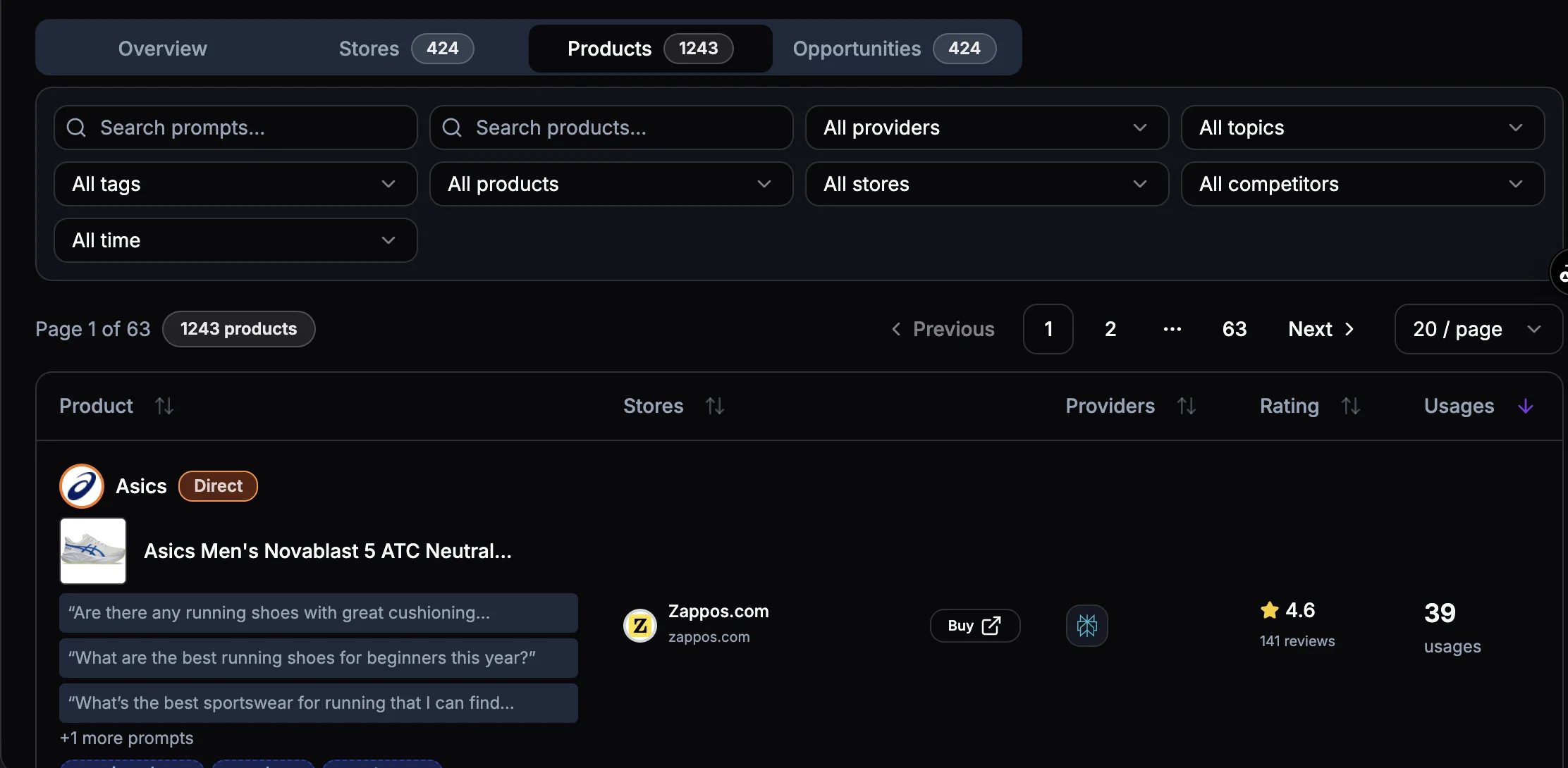Click the search magnifier in products search field

click(x=451, y=128)
